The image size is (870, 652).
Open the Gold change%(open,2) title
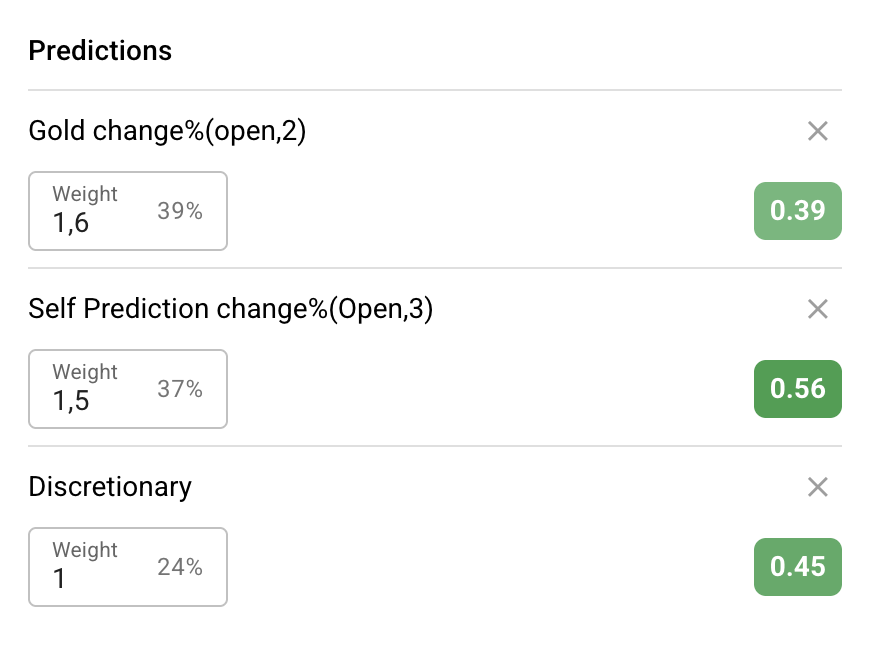pyautogui.click(x=167, y=131)
